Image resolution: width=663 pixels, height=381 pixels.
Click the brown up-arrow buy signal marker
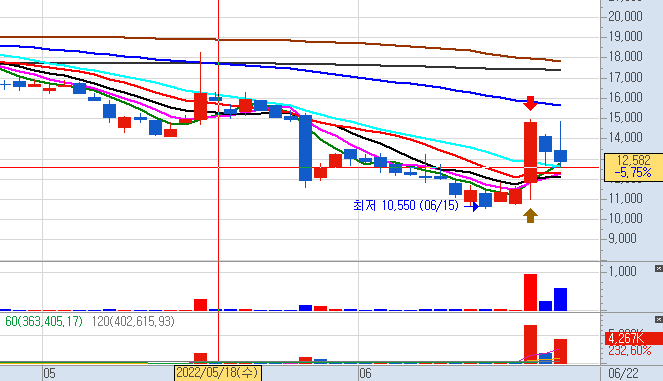[530, 215]
